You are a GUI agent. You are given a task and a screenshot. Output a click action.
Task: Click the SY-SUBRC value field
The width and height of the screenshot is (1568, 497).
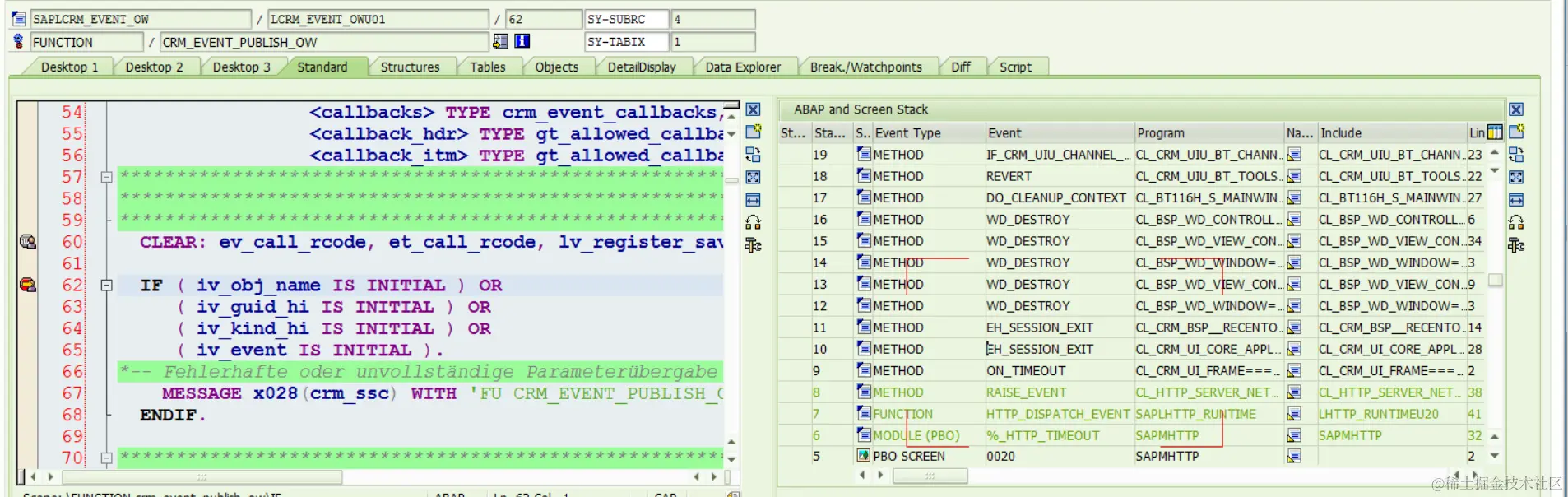click(713, 19)
